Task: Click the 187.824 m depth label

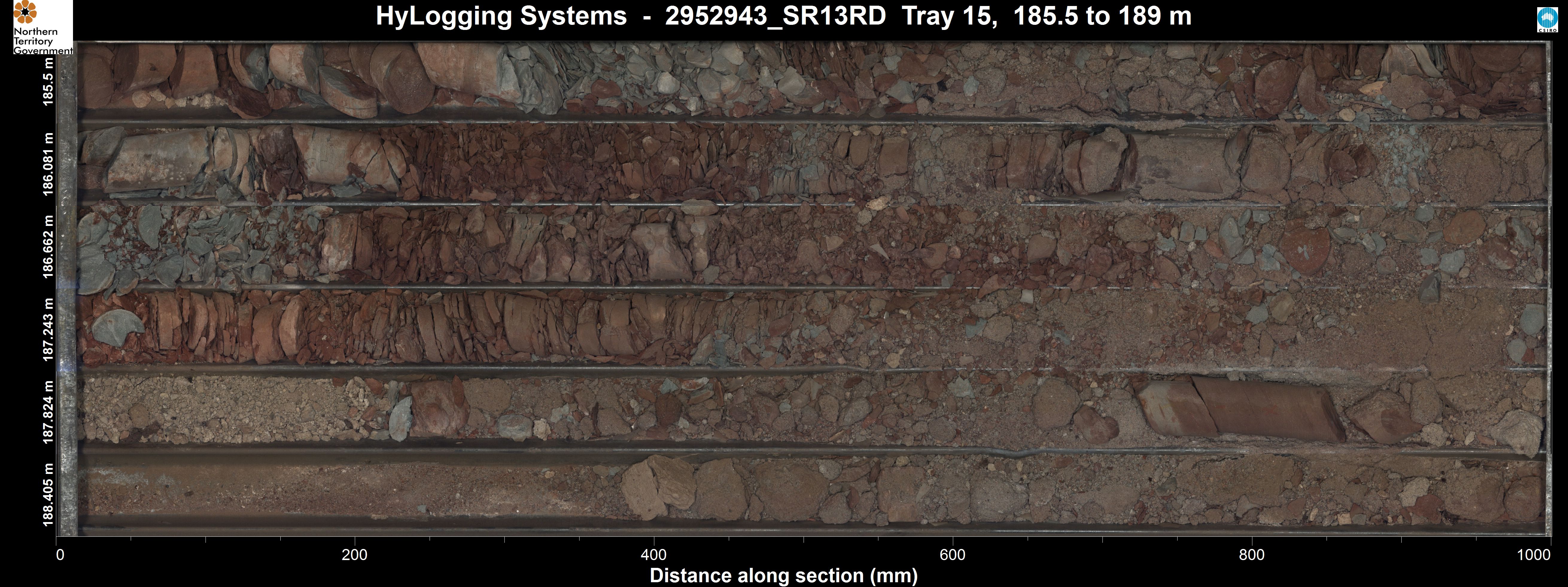Action: 49,412
